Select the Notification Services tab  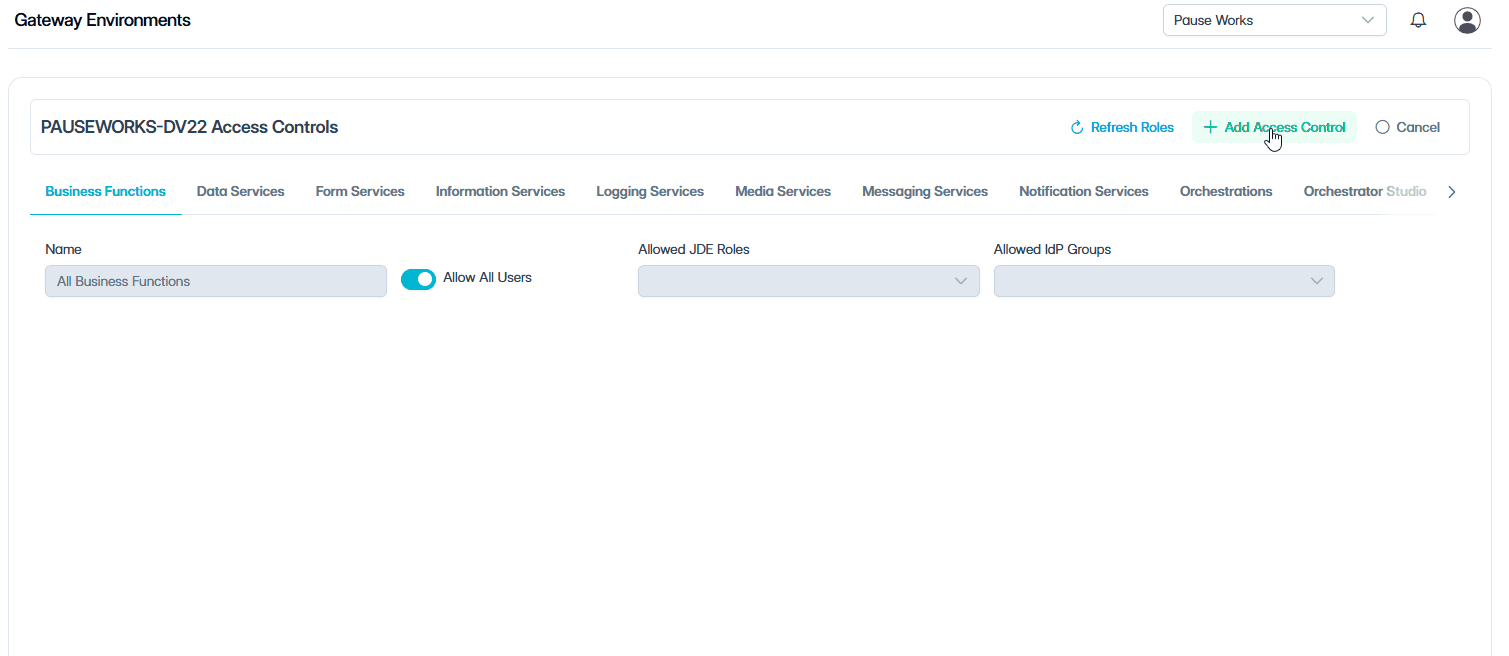[x=1084, y=191]
